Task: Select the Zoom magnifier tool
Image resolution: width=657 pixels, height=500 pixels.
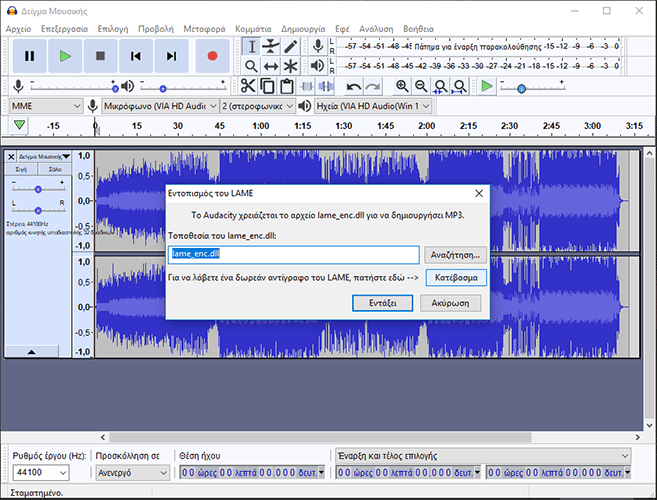Action: (x=251, y=66)
